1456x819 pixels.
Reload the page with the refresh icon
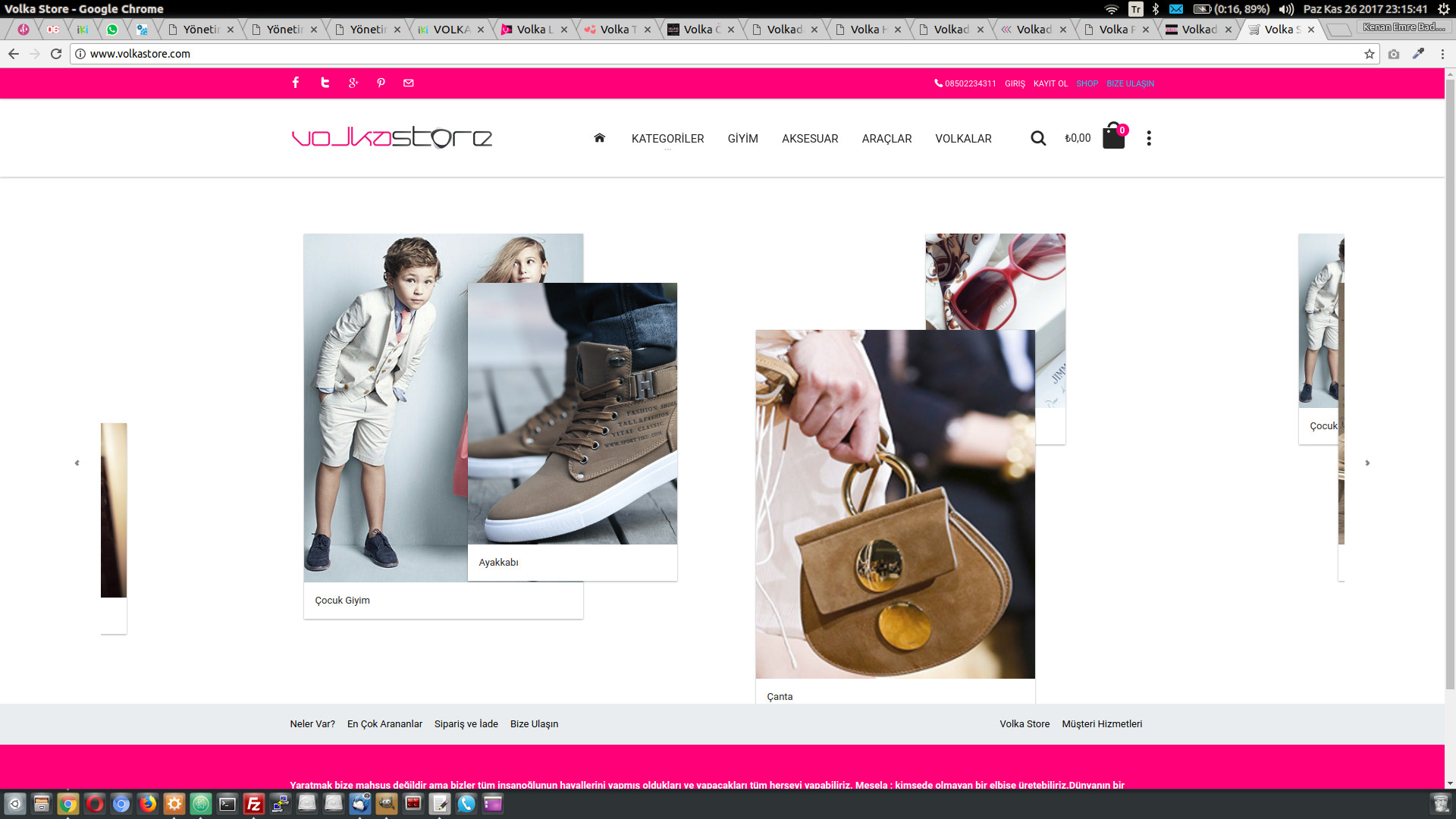tap(56, 54)
